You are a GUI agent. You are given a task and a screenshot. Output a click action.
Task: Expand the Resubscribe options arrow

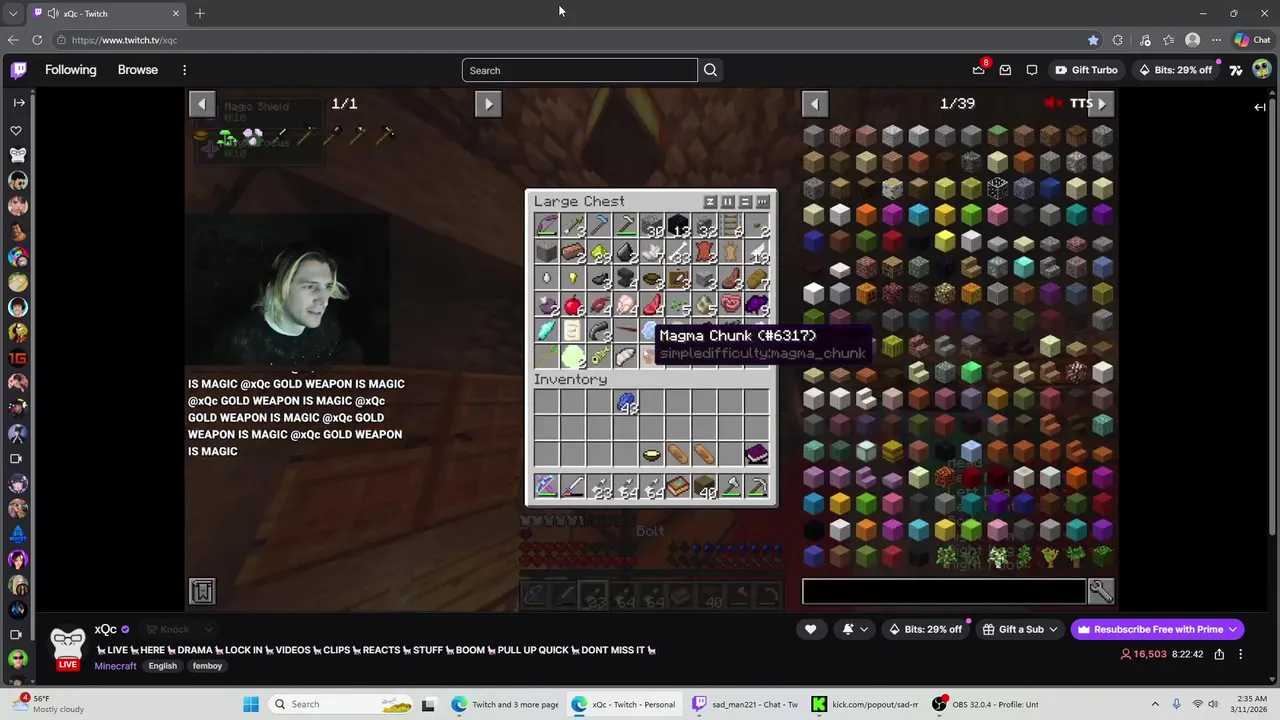tap(1233, 629)
